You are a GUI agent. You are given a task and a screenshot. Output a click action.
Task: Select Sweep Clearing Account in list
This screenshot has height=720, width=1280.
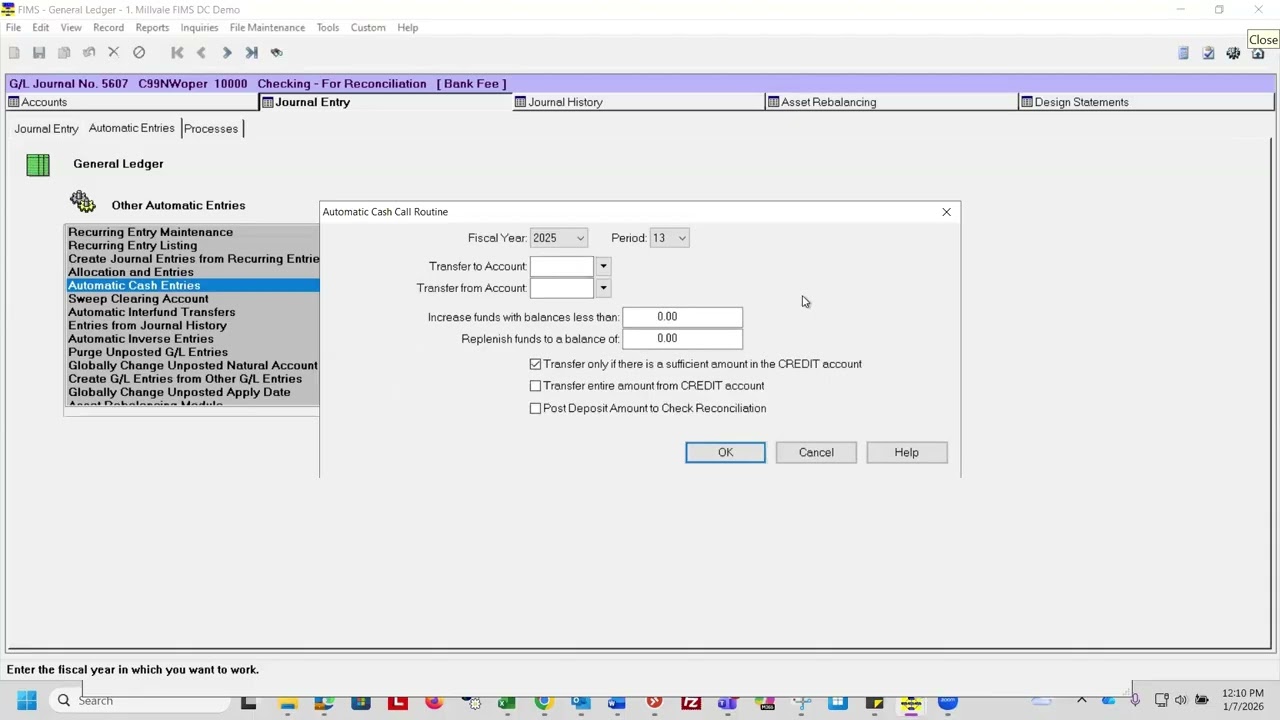(192, 299)
